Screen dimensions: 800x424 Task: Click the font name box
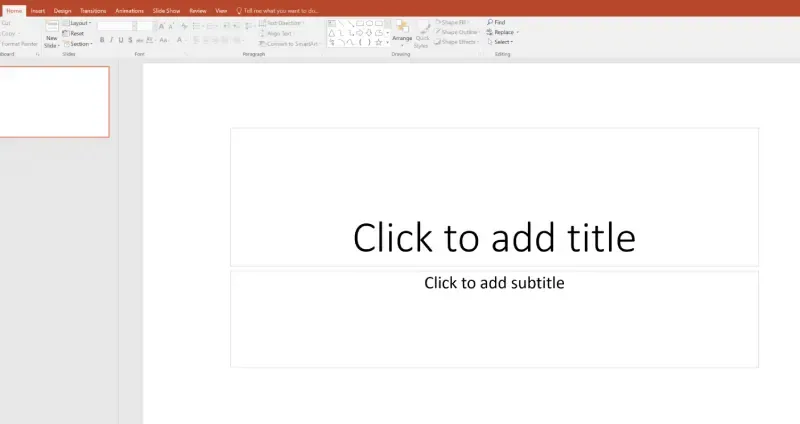pos(117,26)
